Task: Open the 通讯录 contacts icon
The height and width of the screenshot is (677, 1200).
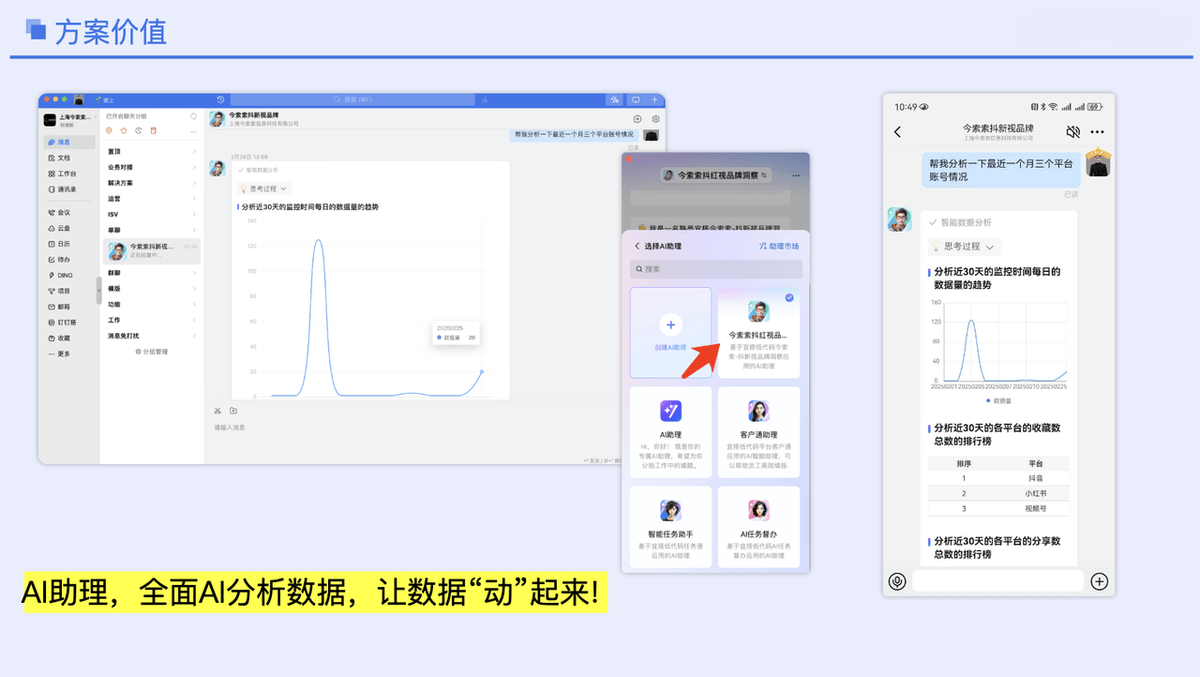Action: click(62, 187)
